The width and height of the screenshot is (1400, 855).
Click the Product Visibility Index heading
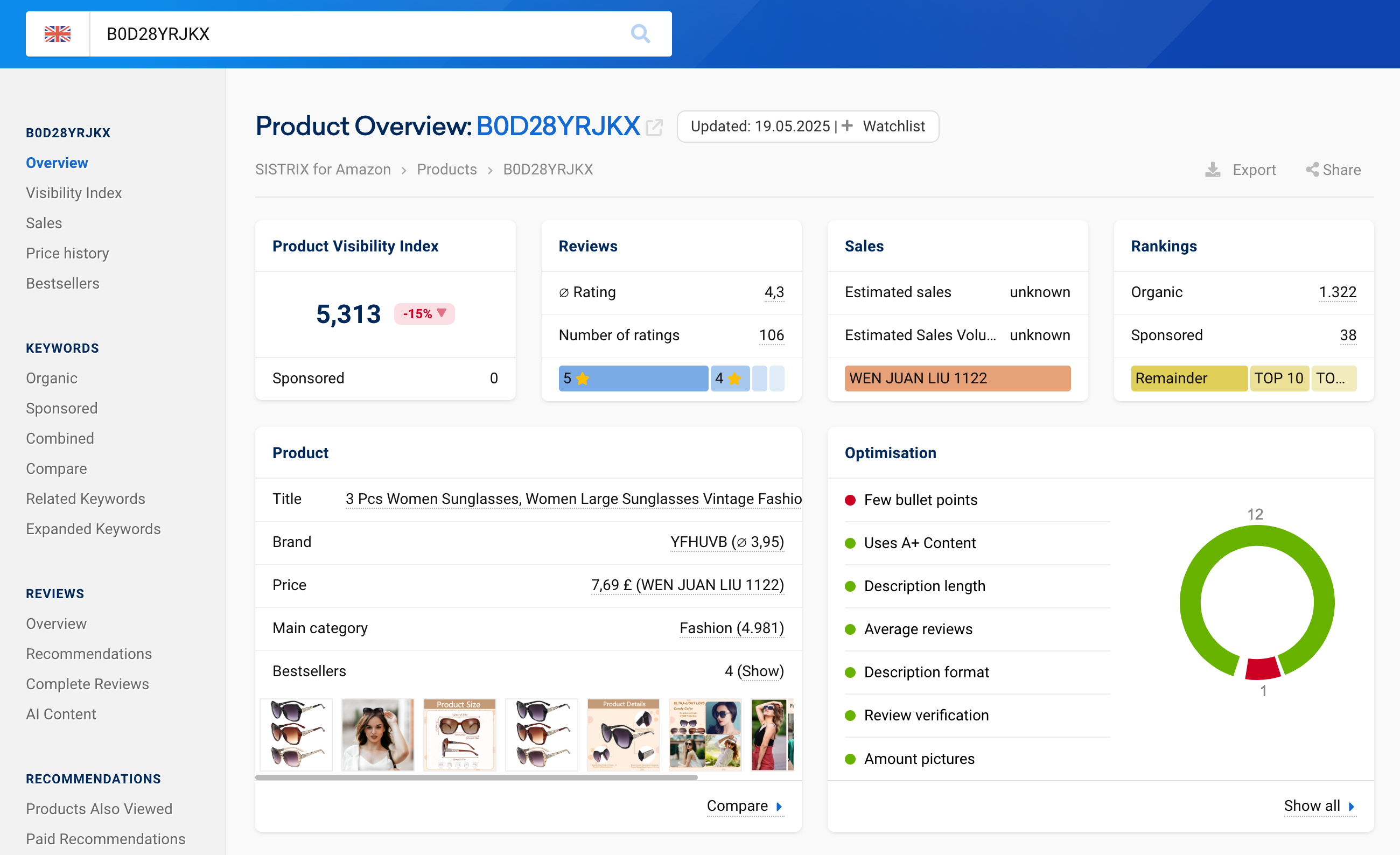(x=355, y=246)
